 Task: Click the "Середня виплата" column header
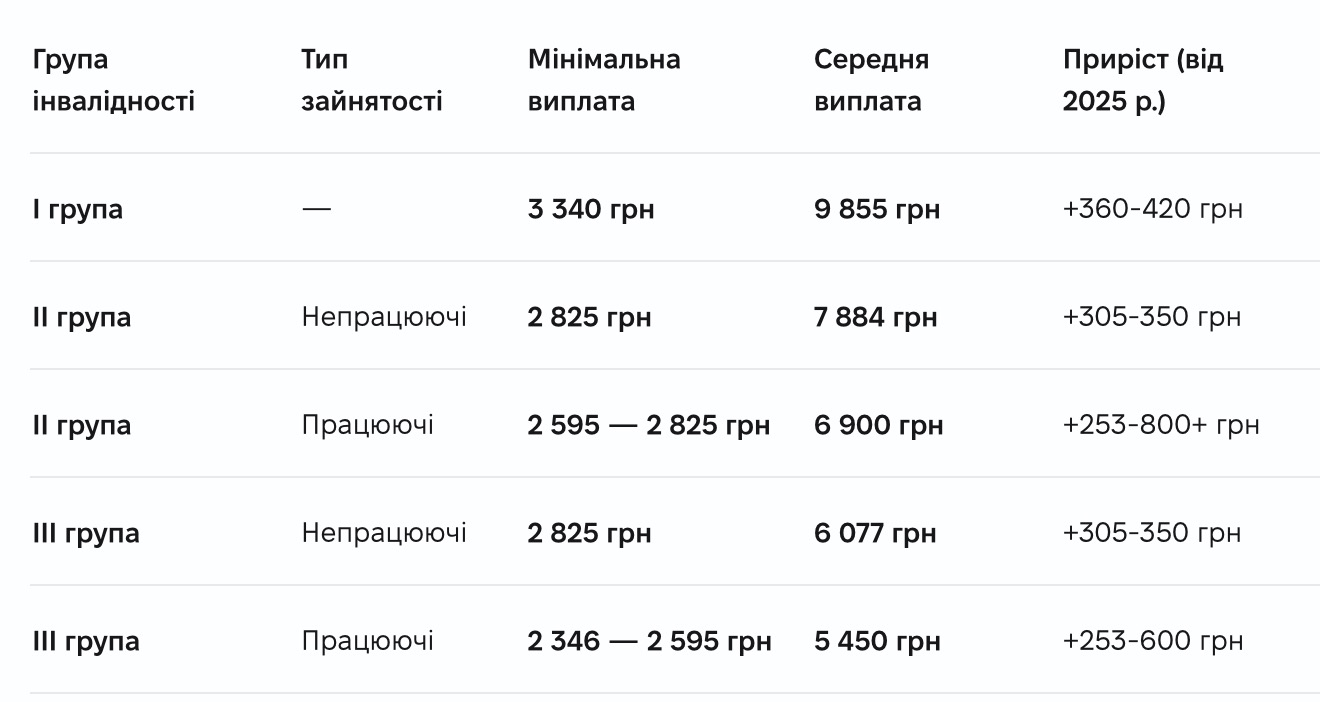871,80
